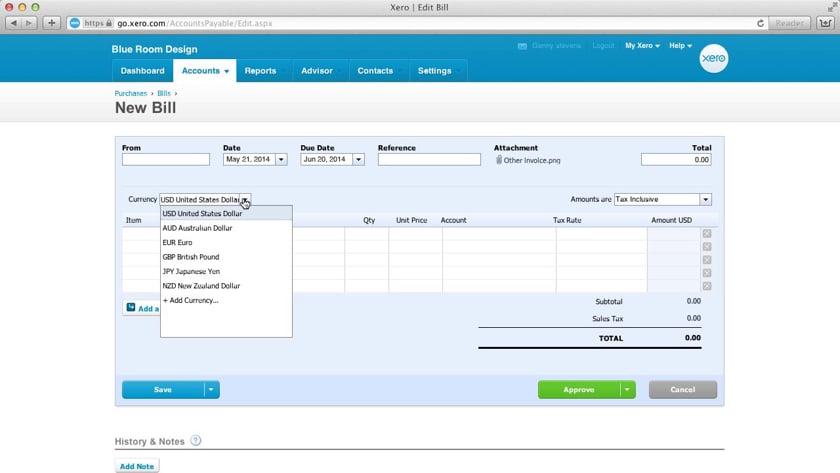Screen dimensions: 840x473
Task: Click the Total amount field
Action: coord(676,160)
